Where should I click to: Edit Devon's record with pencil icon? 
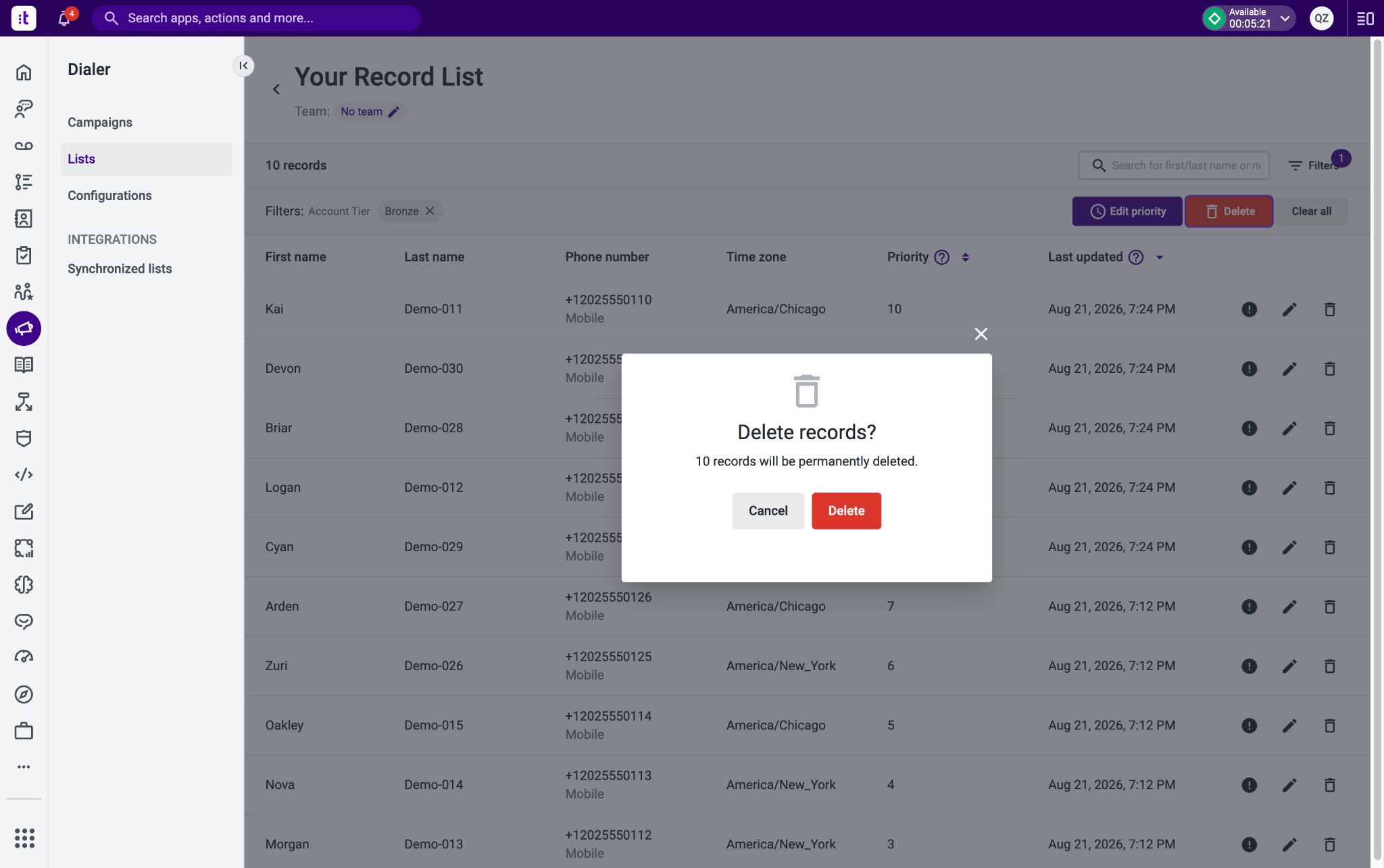tap(1289, 369)
